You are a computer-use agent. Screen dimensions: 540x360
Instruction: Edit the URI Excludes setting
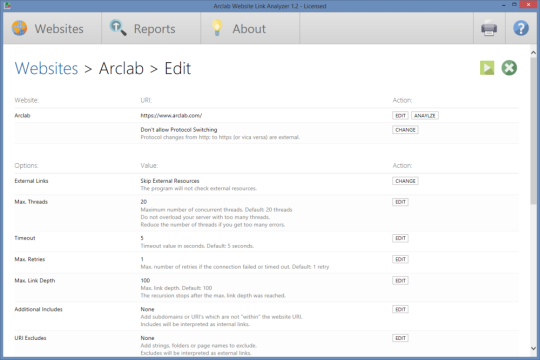[400, 338]
